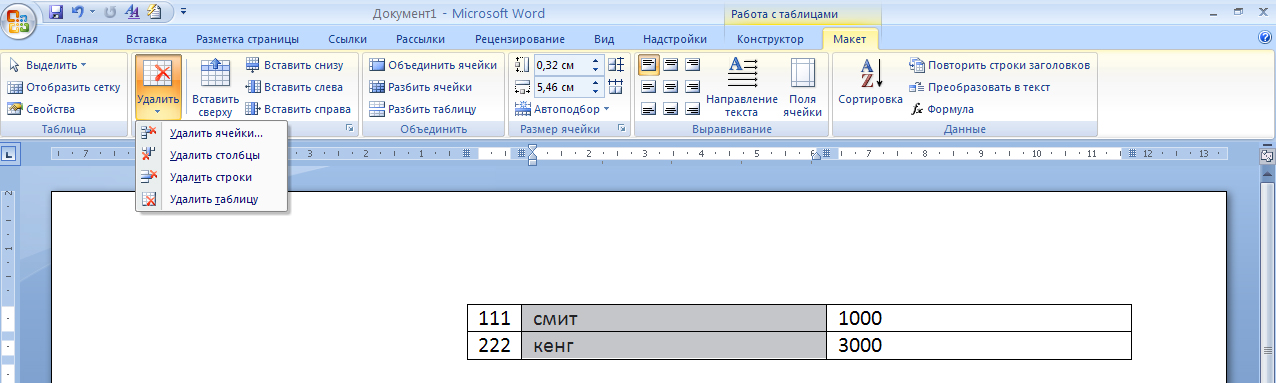Open Разметка страницы tab

247,39
